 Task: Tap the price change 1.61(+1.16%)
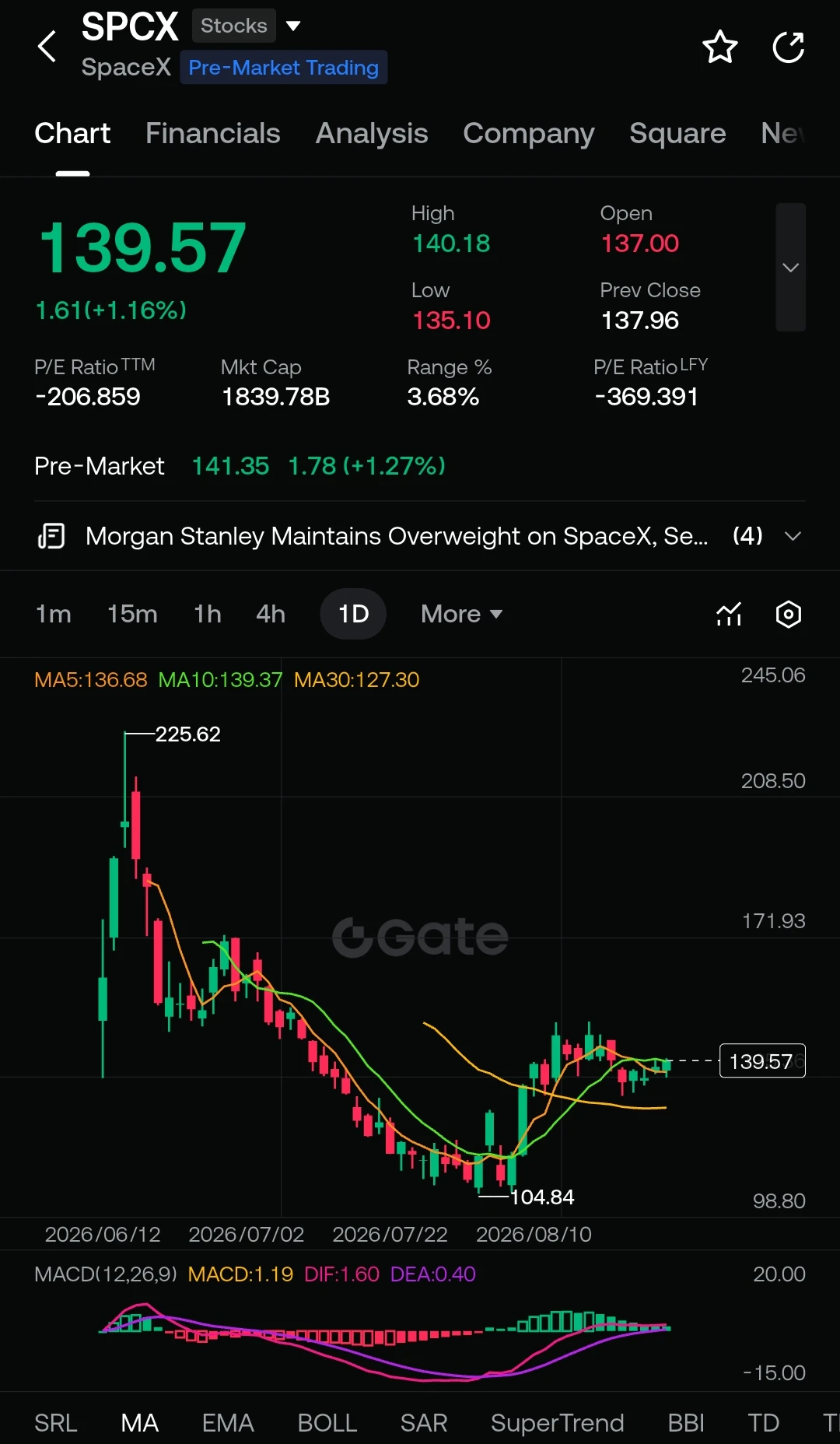click(x=111, y=310)
